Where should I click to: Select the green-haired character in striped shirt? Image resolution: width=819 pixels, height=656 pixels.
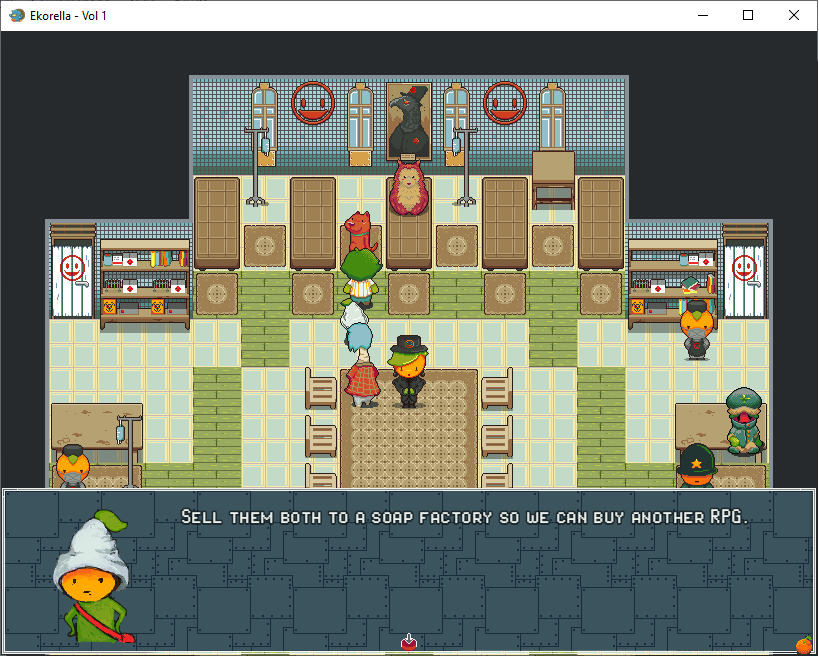click(x=360, y=278)
